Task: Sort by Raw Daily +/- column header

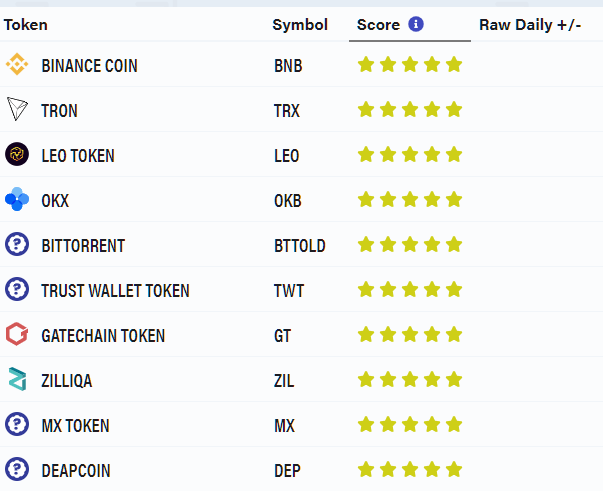Action: (530, 25)
